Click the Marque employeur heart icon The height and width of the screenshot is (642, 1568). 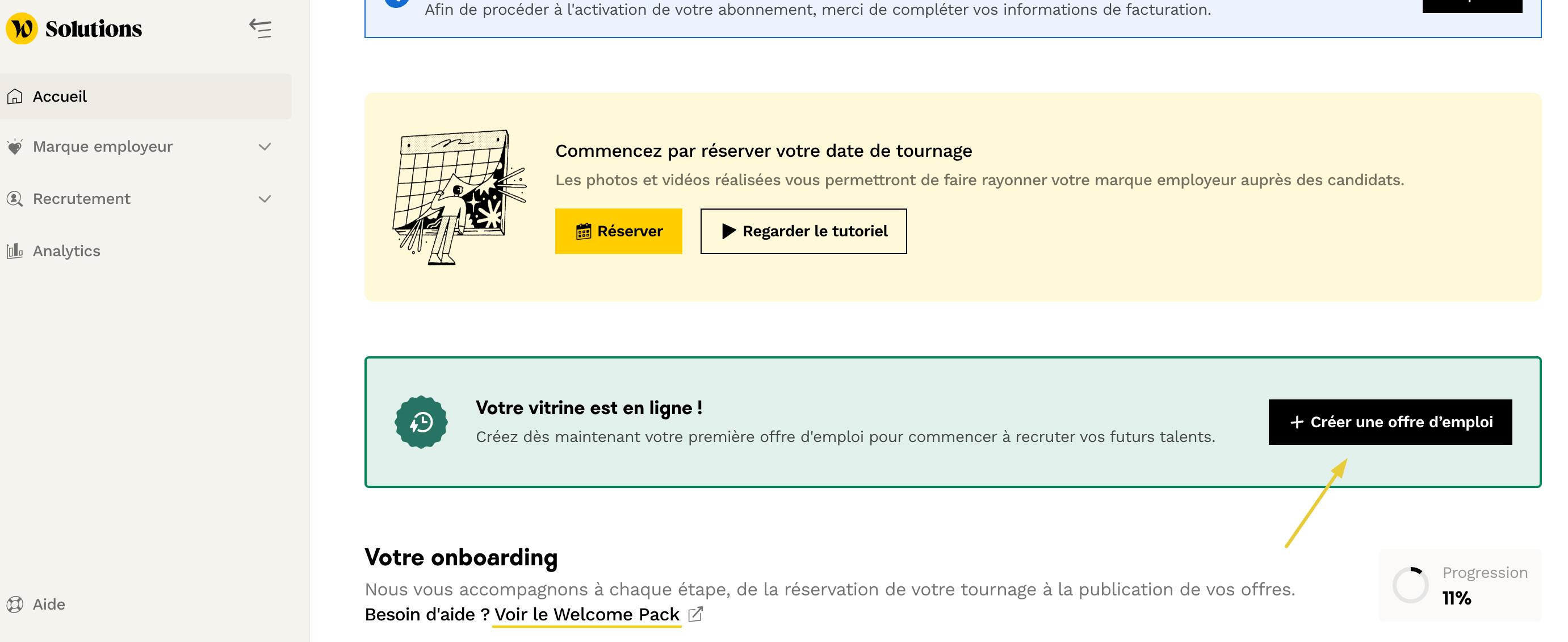tap(15, 147)
